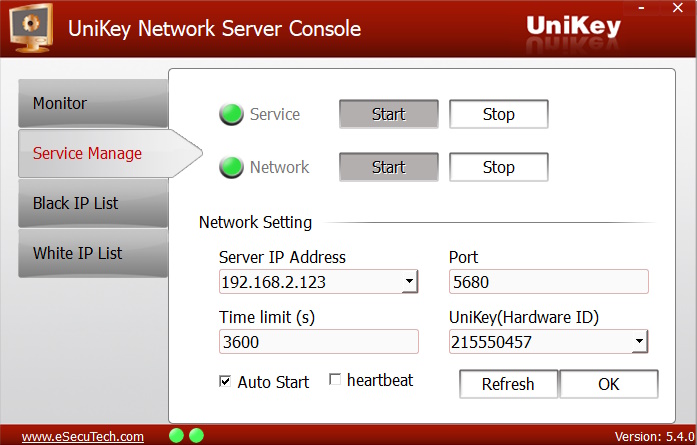This screenshot has width=697, height=445.
Task: Click the Service label text
Action: coord(275,114)
